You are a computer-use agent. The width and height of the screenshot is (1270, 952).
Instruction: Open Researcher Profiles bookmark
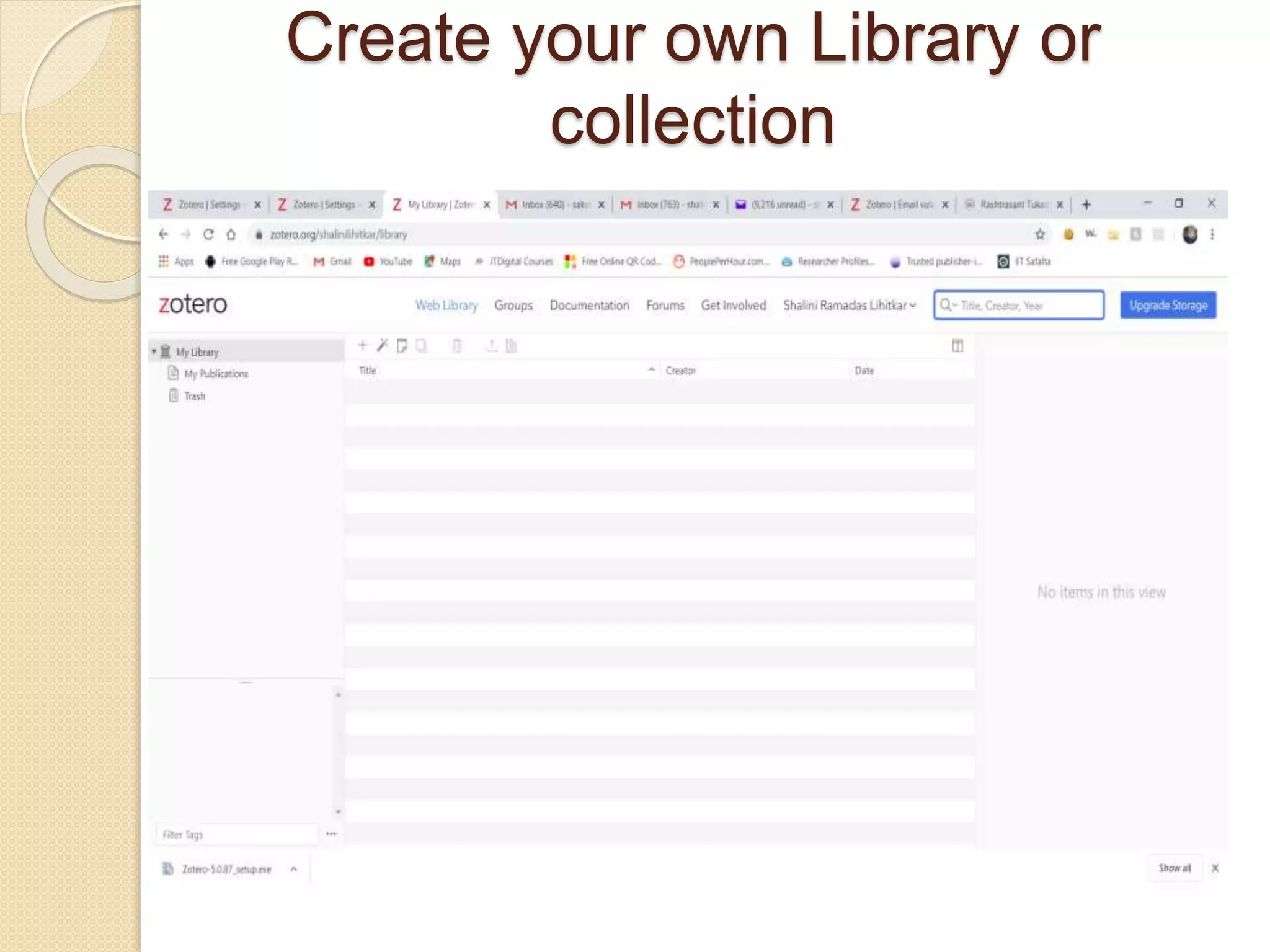pyautogui.click(x=828, y=262)
